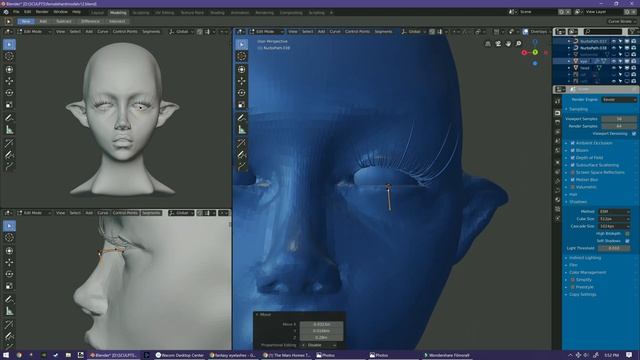The width and height of the screenshot is (640, 360).
Task: Adjust the Light Threshold slider
Action: (614, 248)
